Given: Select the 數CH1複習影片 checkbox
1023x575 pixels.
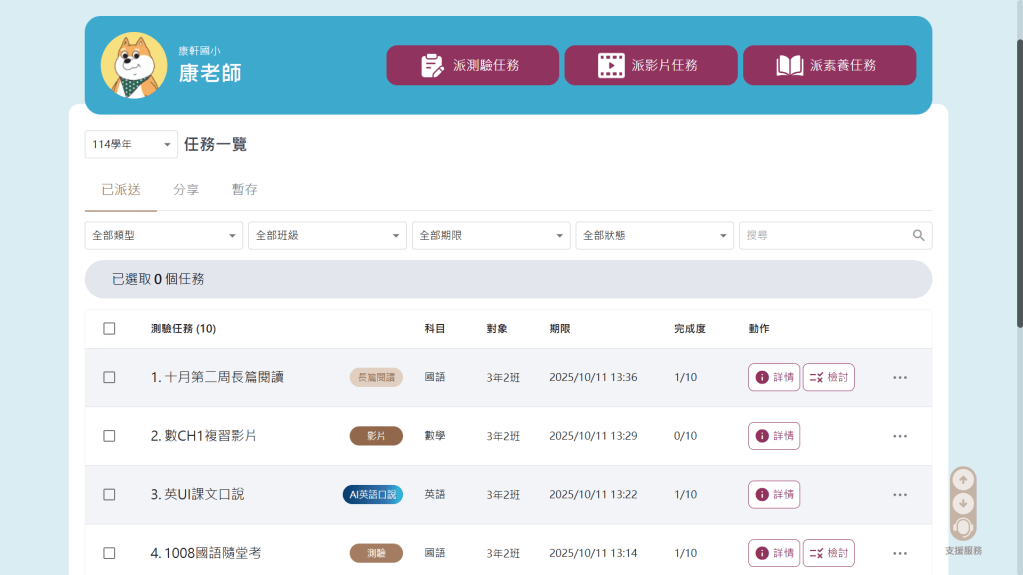Looking at the screenshot, I should 109,436.
